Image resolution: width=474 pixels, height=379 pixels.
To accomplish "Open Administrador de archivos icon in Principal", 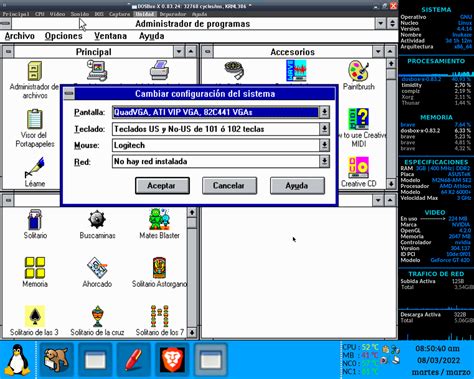I will 35,71.
